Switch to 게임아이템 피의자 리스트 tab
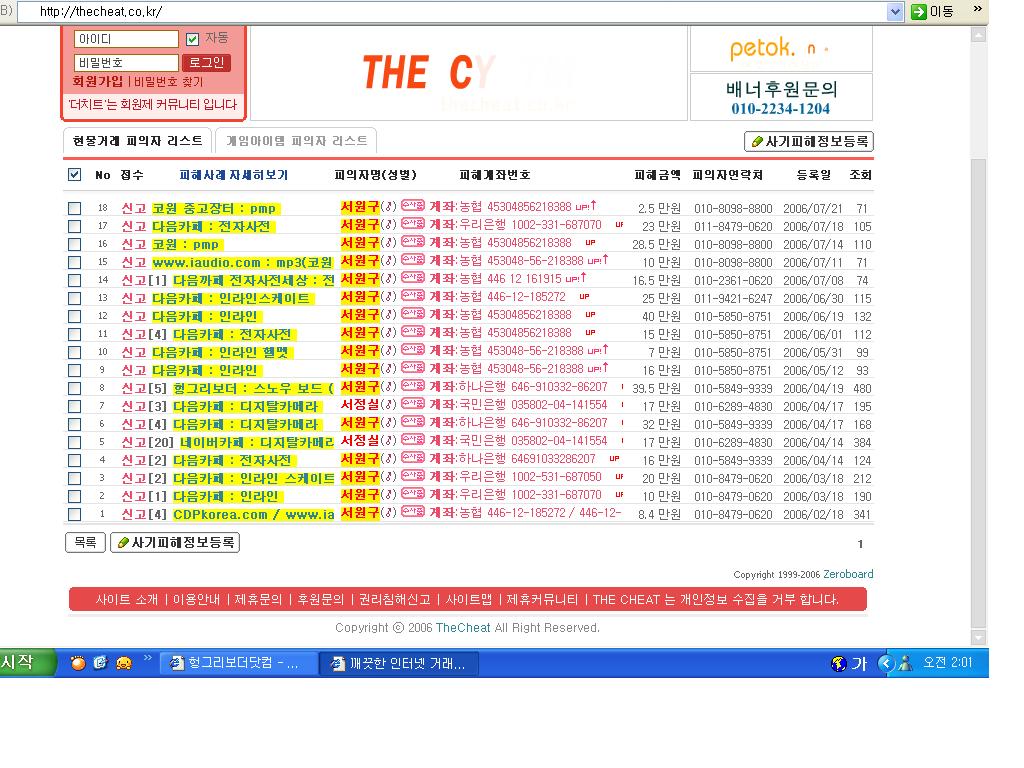1024x768 pixels. pos(296,141)
